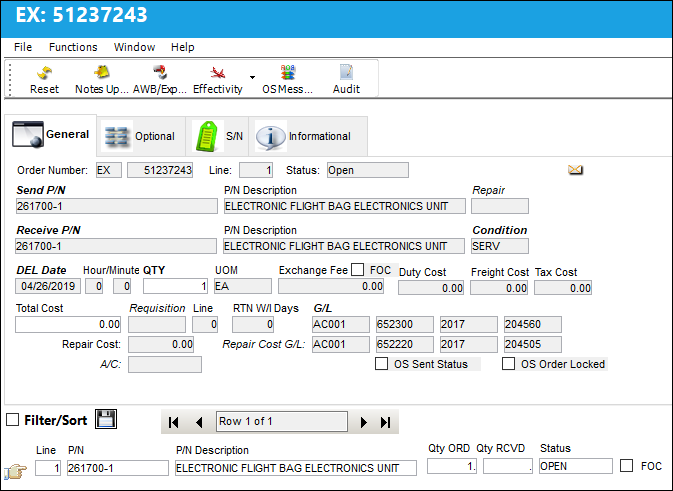This screenshot has width=673, height=491.
Task: Click the envelope mail icon
Action: click(575, 170)
